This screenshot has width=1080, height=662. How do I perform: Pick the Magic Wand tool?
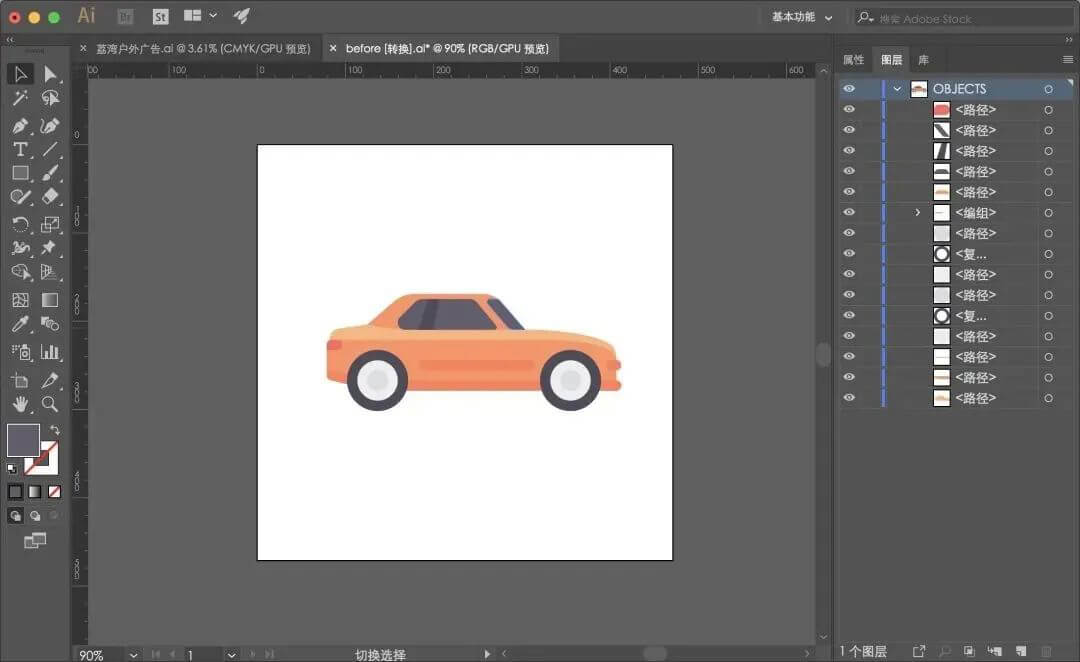point(20,99)
